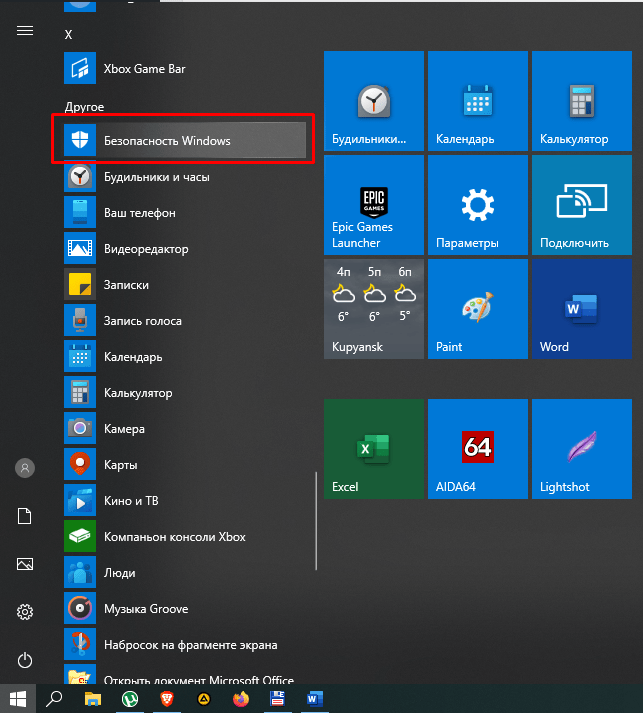Open Запись голоса recorder

pos(185,321)
